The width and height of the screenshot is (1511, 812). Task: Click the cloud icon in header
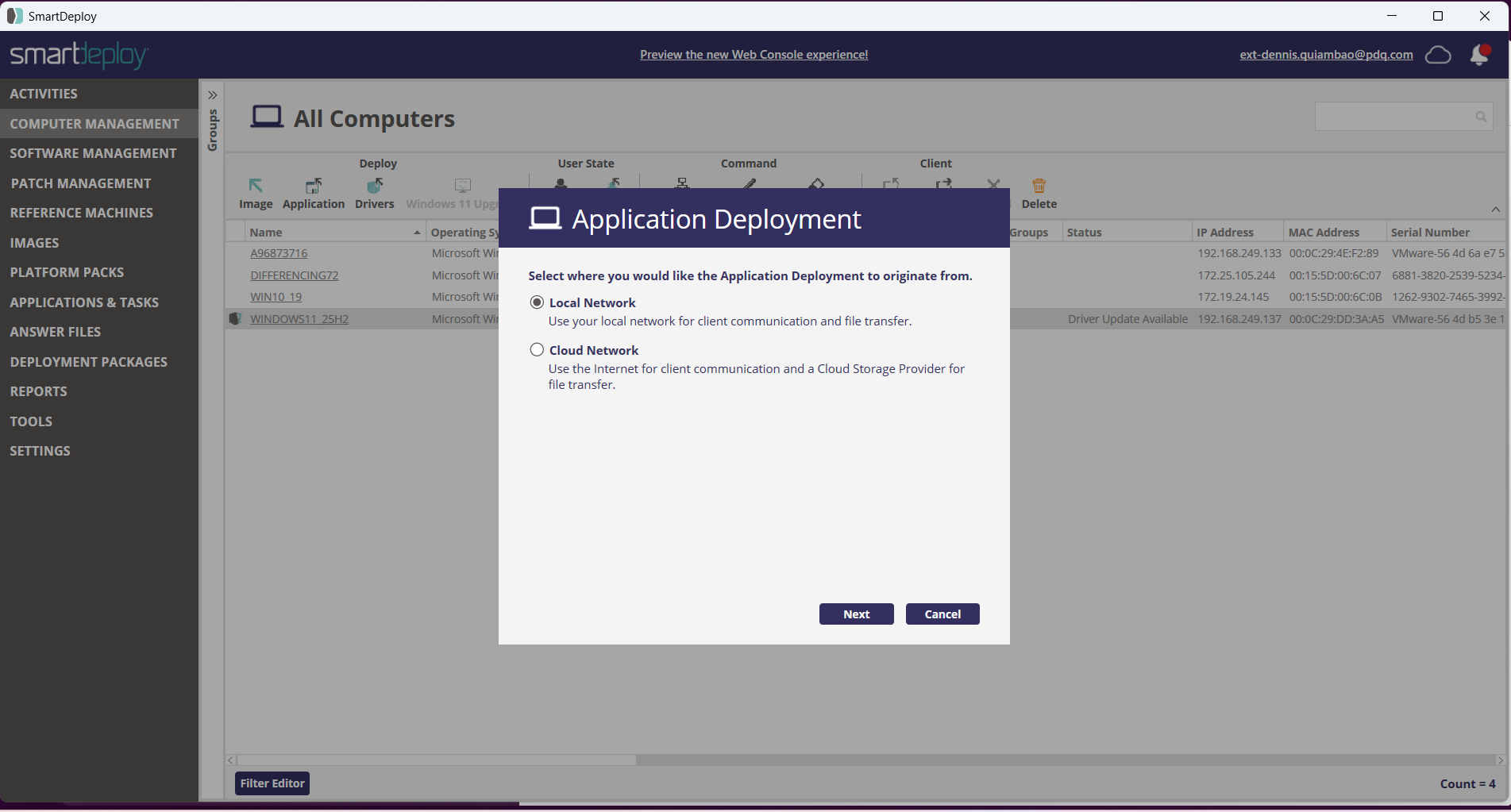point(1438,55)
